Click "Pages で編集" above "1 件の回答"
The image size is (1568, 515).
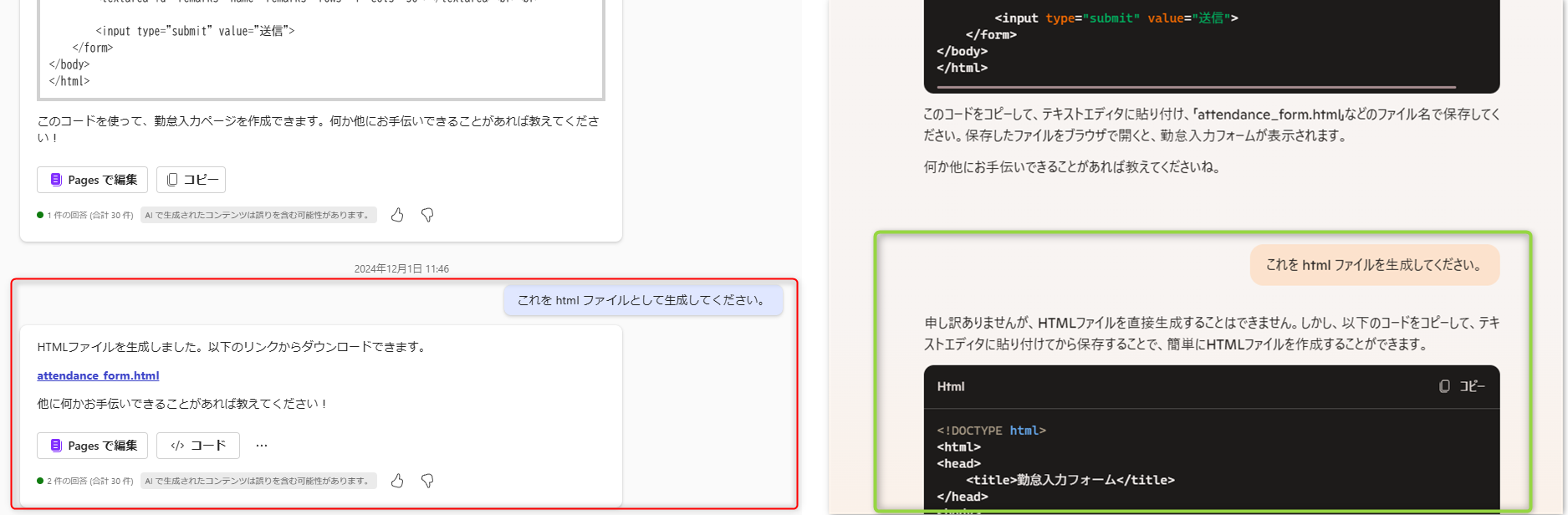click(x=92, y=180)
